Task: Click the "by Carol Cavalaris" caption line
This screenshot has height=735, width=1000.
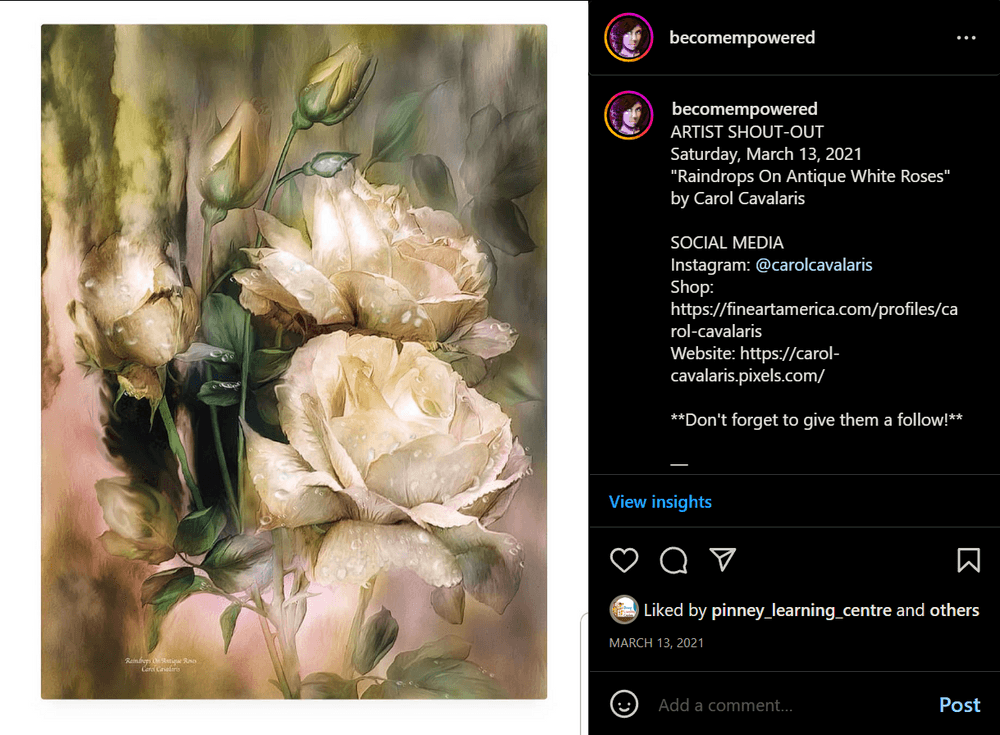Action: [737, 198]
